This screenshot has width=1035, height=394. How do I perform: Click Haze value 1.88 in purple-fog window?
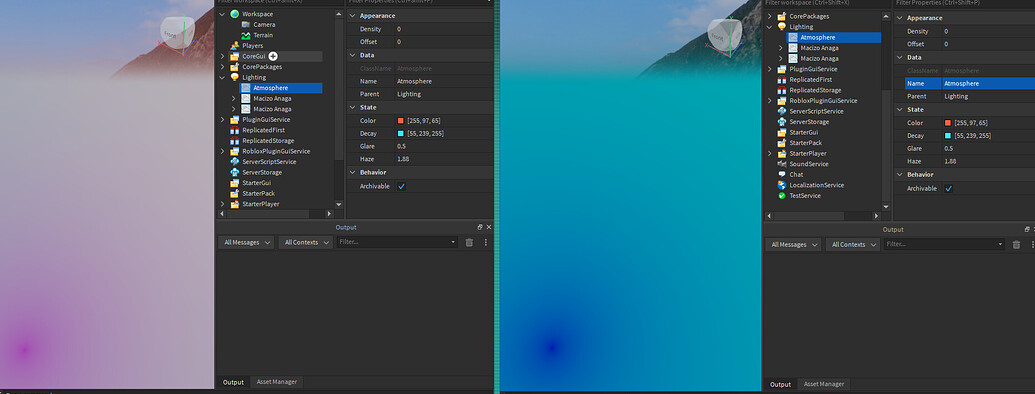pos(403,160)
